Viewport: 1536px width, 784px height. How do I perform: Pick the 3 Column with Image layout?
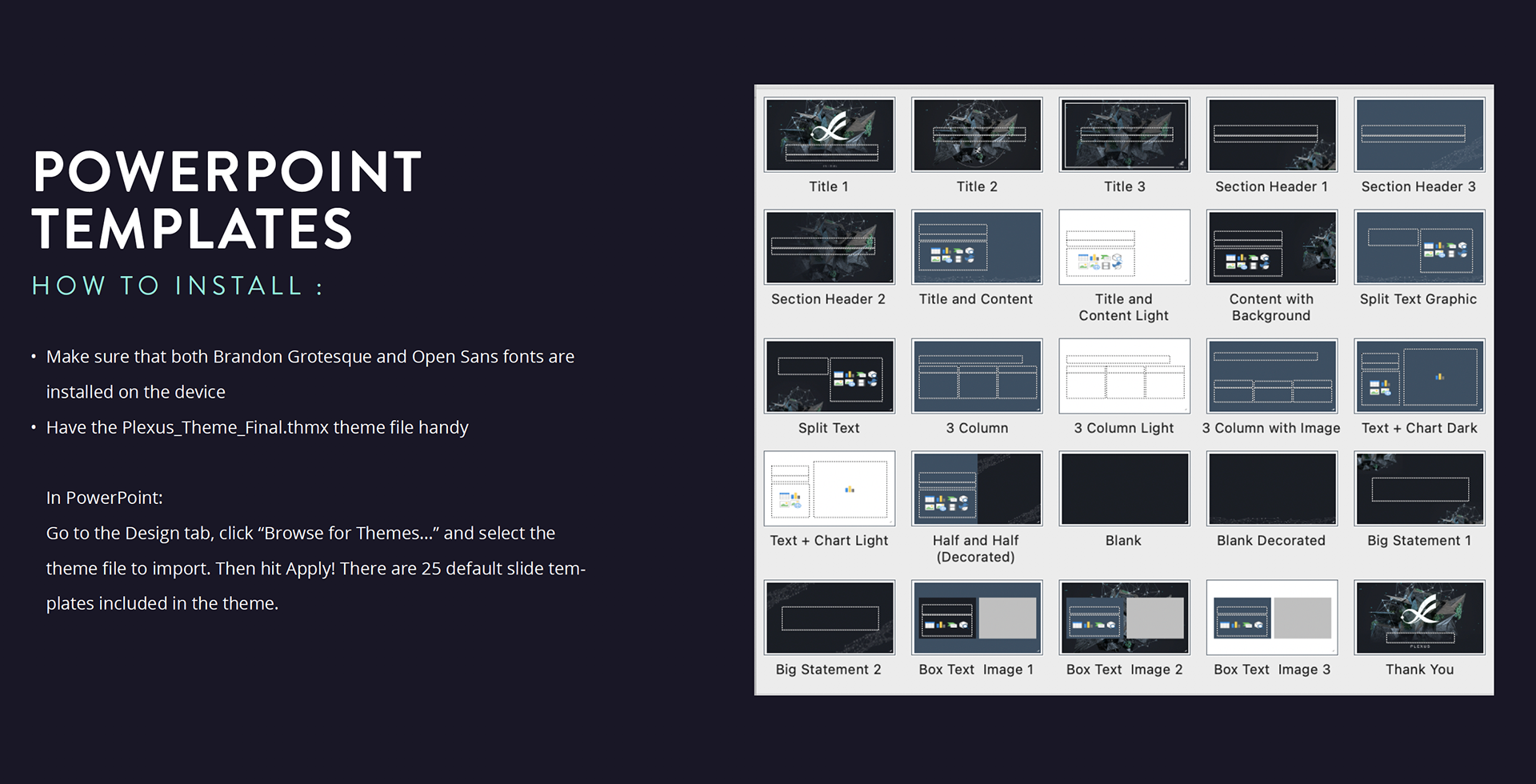click(x=1272, y=376)
